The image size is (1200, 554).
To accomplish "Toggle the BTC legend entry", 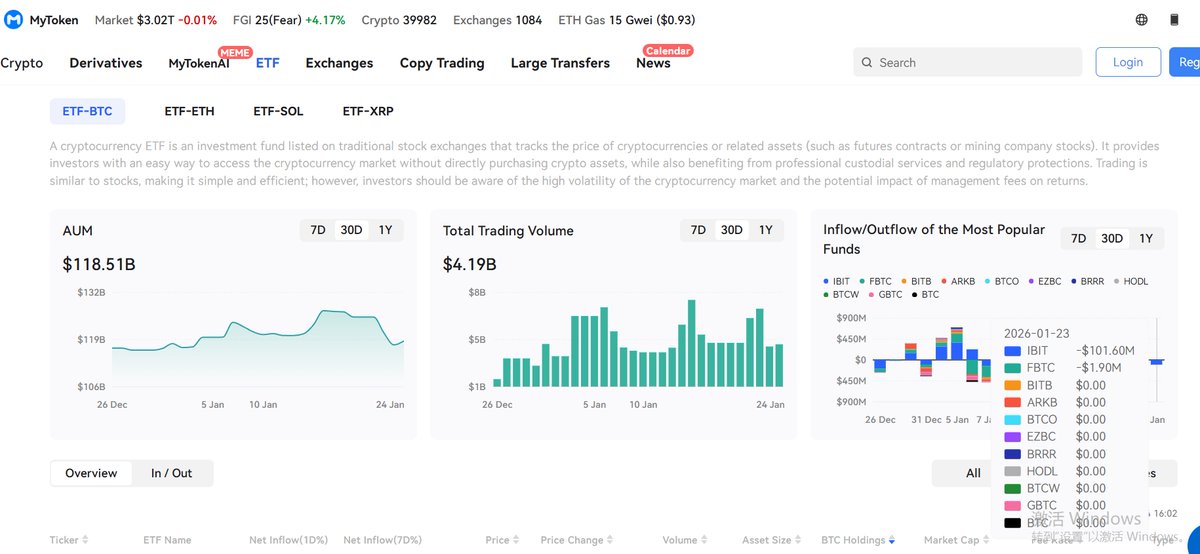I will [925, 295].
